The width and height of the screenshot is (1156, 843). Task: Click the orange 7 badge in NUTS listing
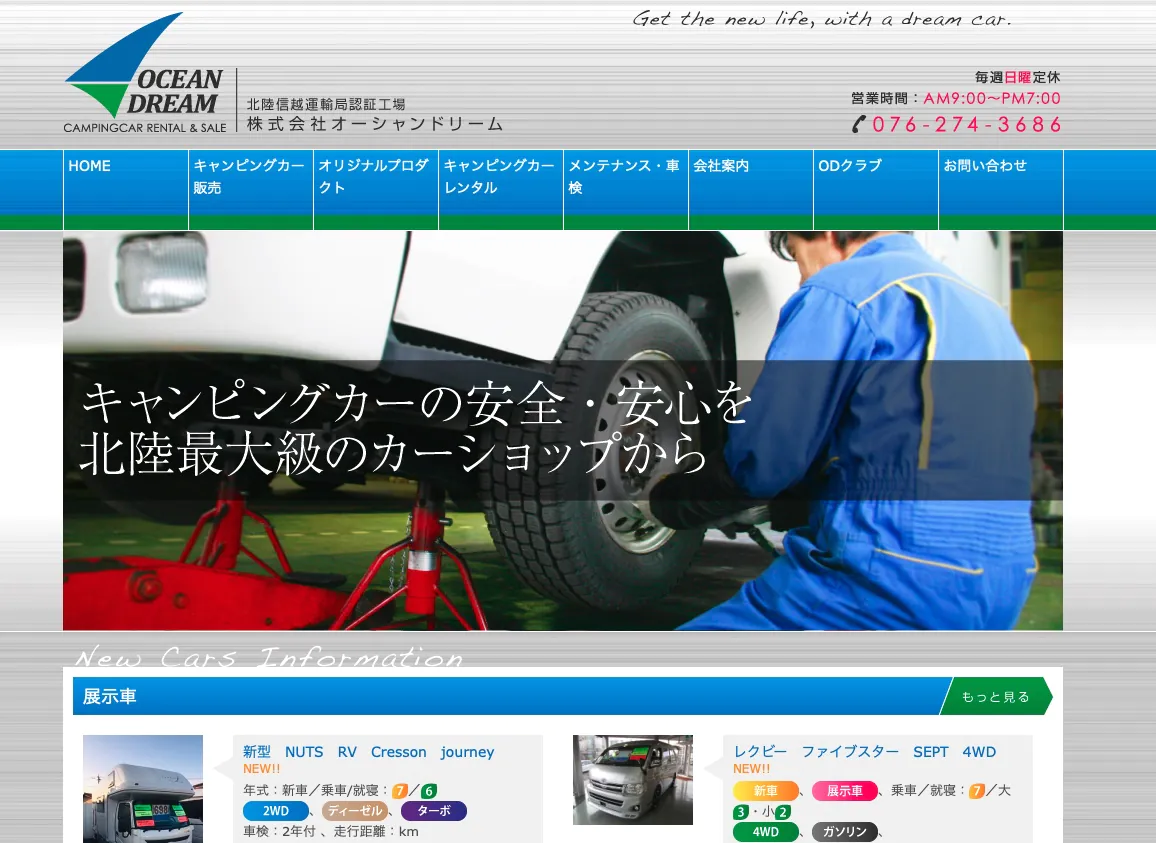pos(400,791)
